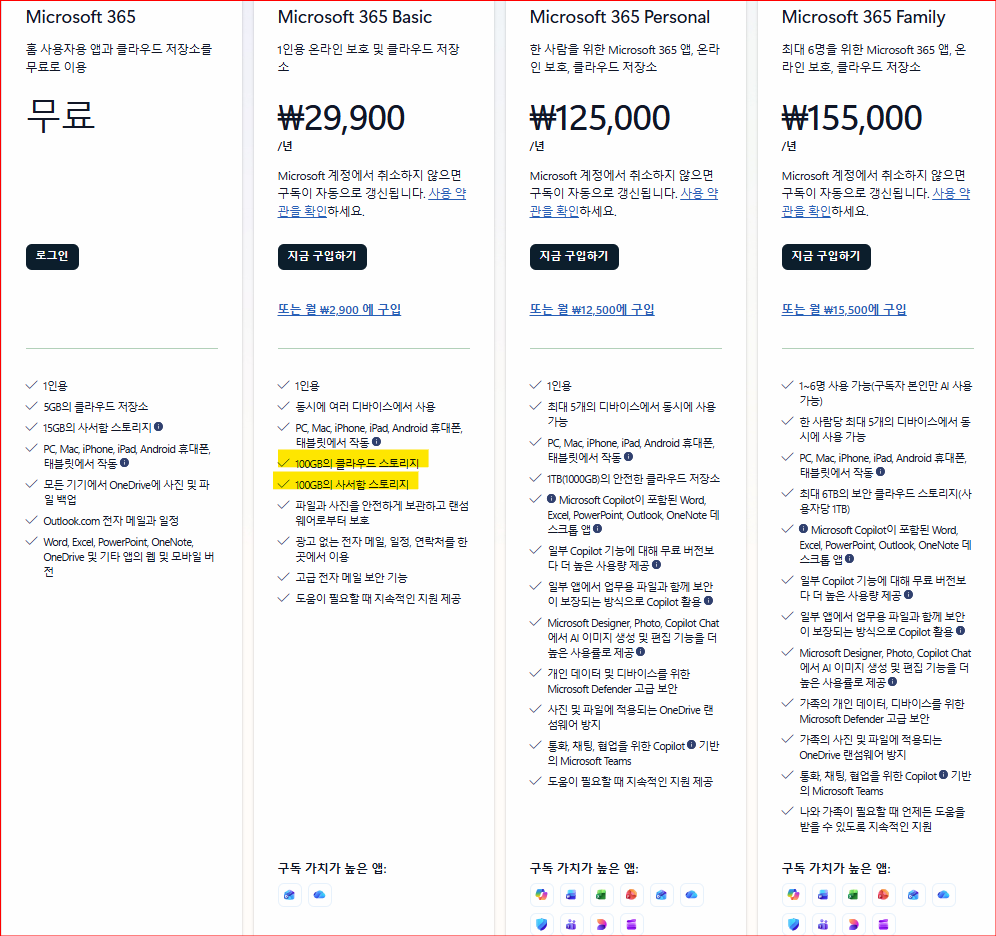The image size is (996, 936).
Task: Click the Teams app icon under Microsoft 365 Personal
Action: click(x=571, y=924)
